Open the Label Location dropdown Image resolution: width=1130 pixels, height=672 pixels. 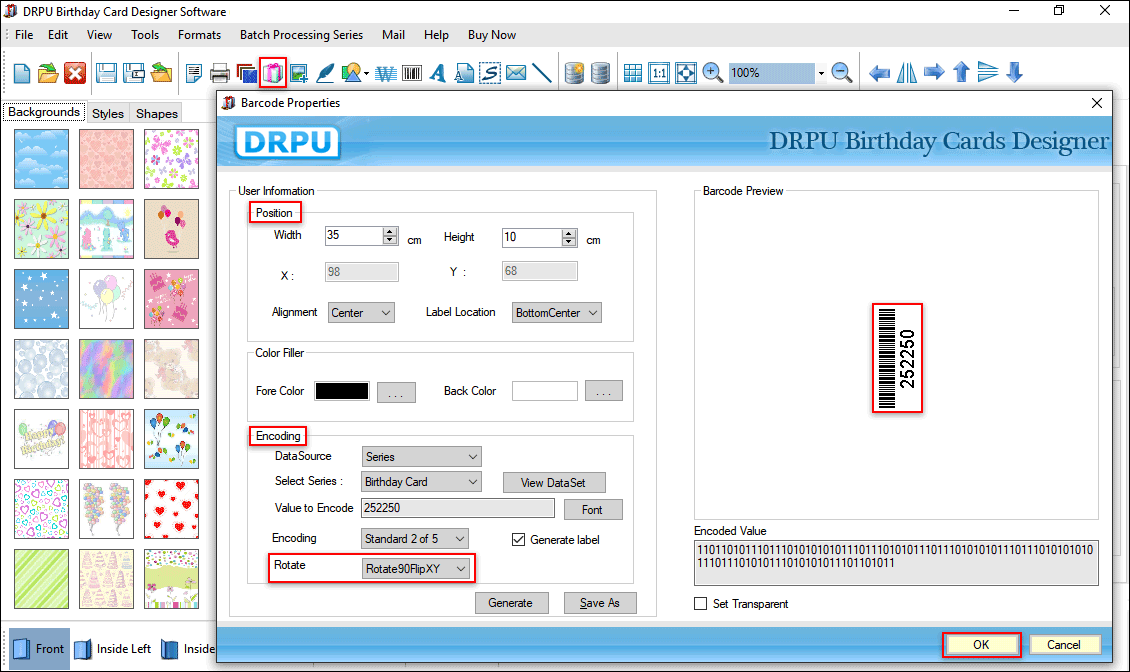[556, 313]
